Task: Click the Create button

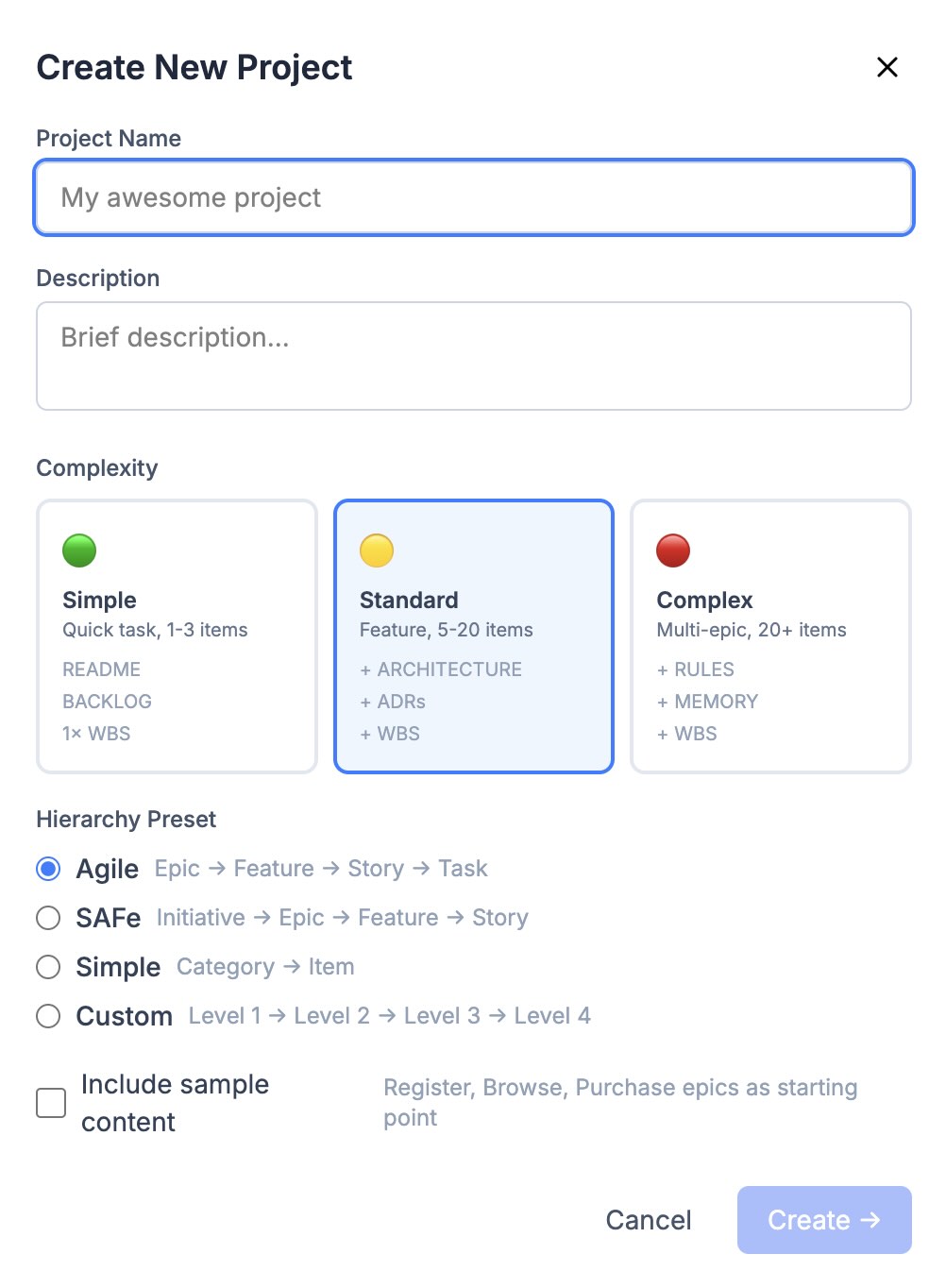Action: tap(824, 1220)
